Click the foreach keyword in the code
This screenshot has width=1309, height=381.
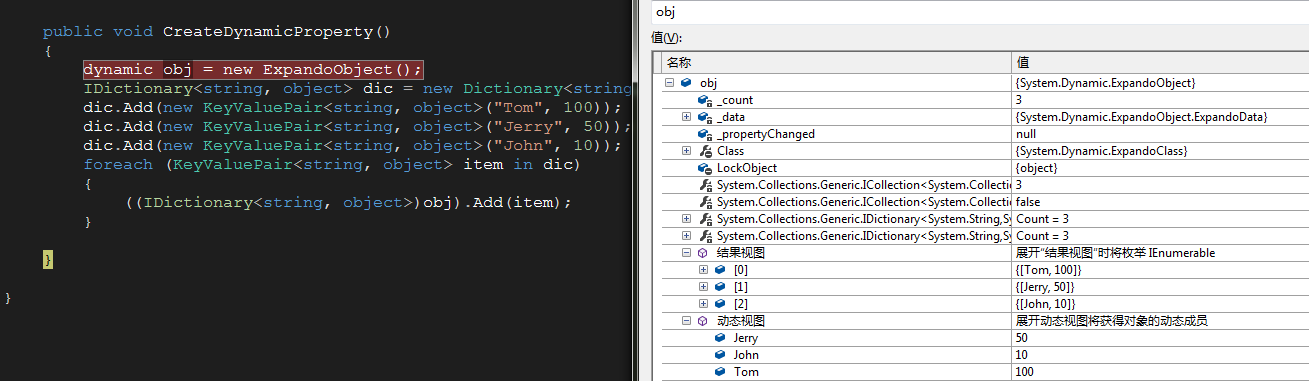[117, 164]
